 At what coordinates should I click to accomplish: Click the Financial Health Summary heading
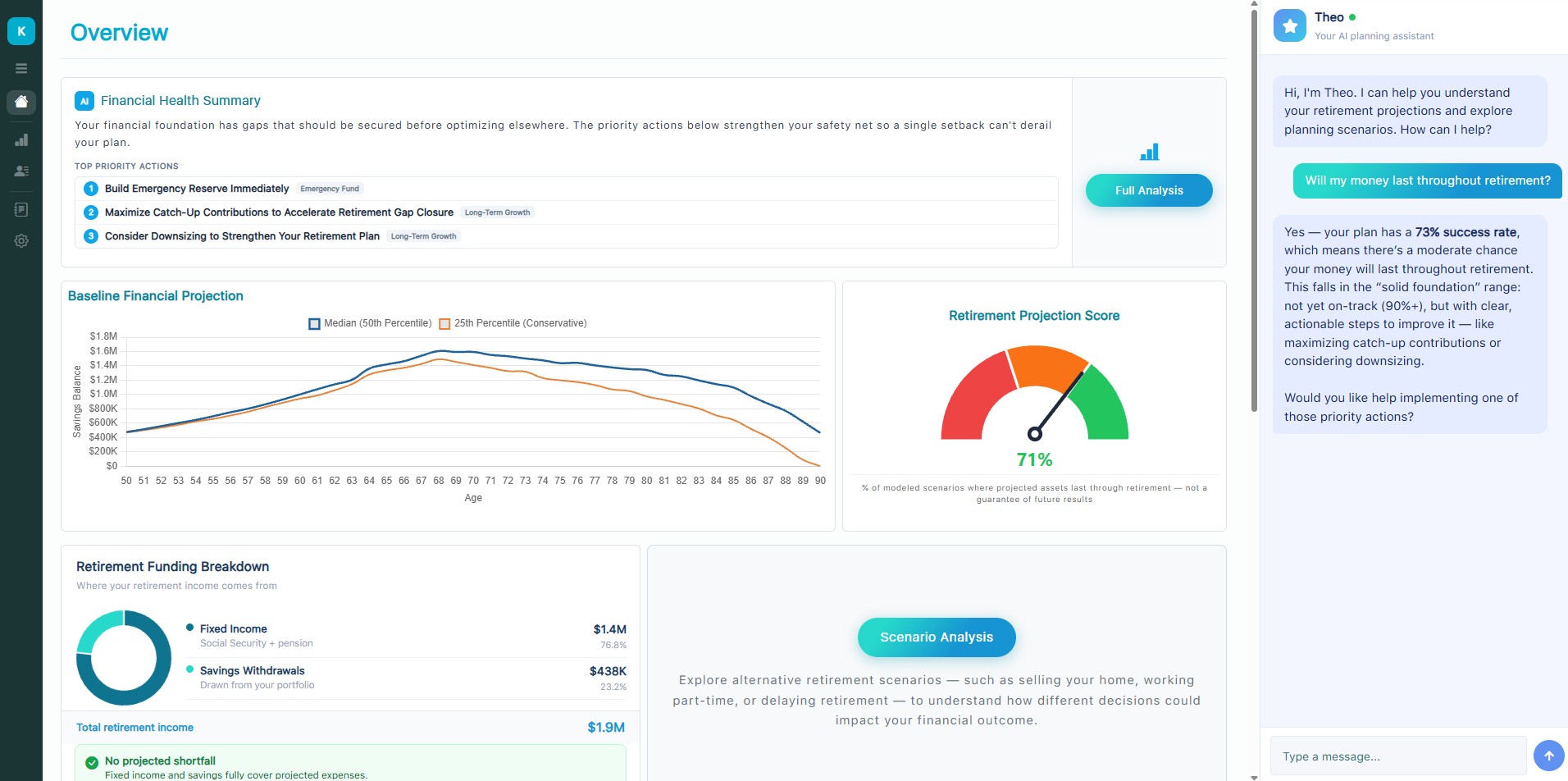pos(180,101)
